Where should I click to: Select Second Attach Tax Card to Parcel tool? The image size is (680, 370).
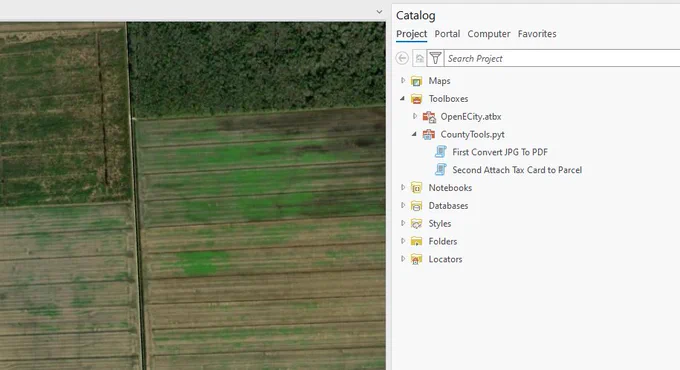click(x=517, y=170)
